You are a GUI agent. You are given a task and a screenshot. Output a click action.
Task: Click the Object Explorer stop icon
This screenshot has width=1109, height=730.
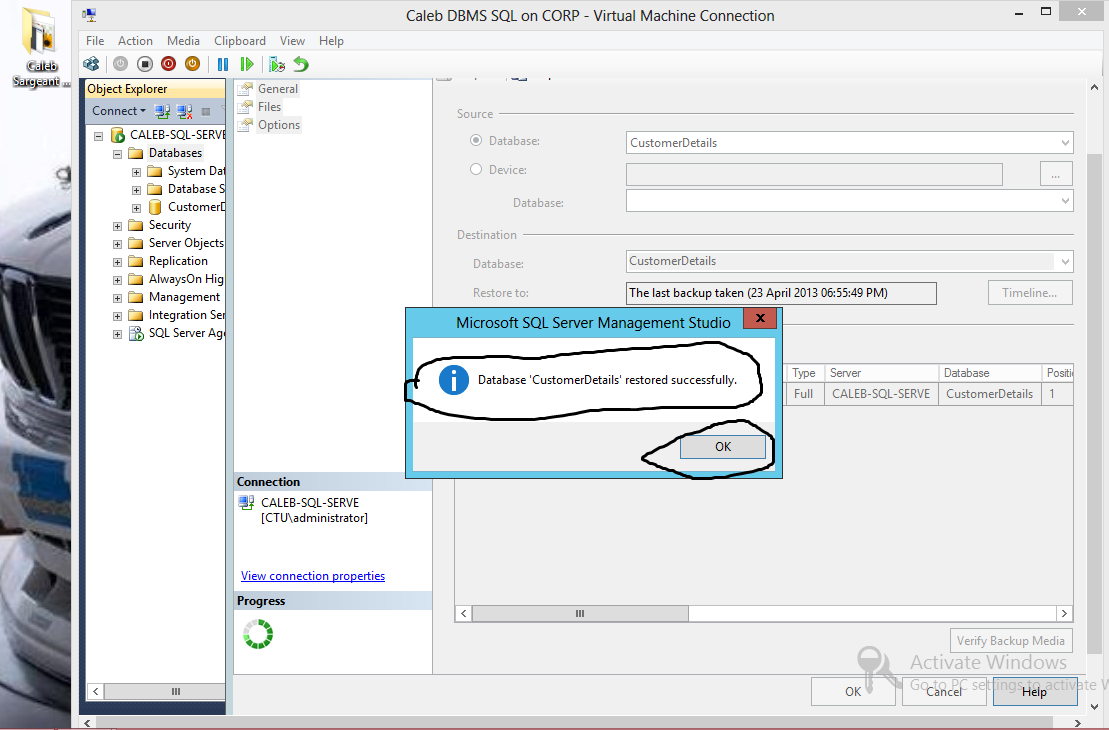click(x=206, y=112)
